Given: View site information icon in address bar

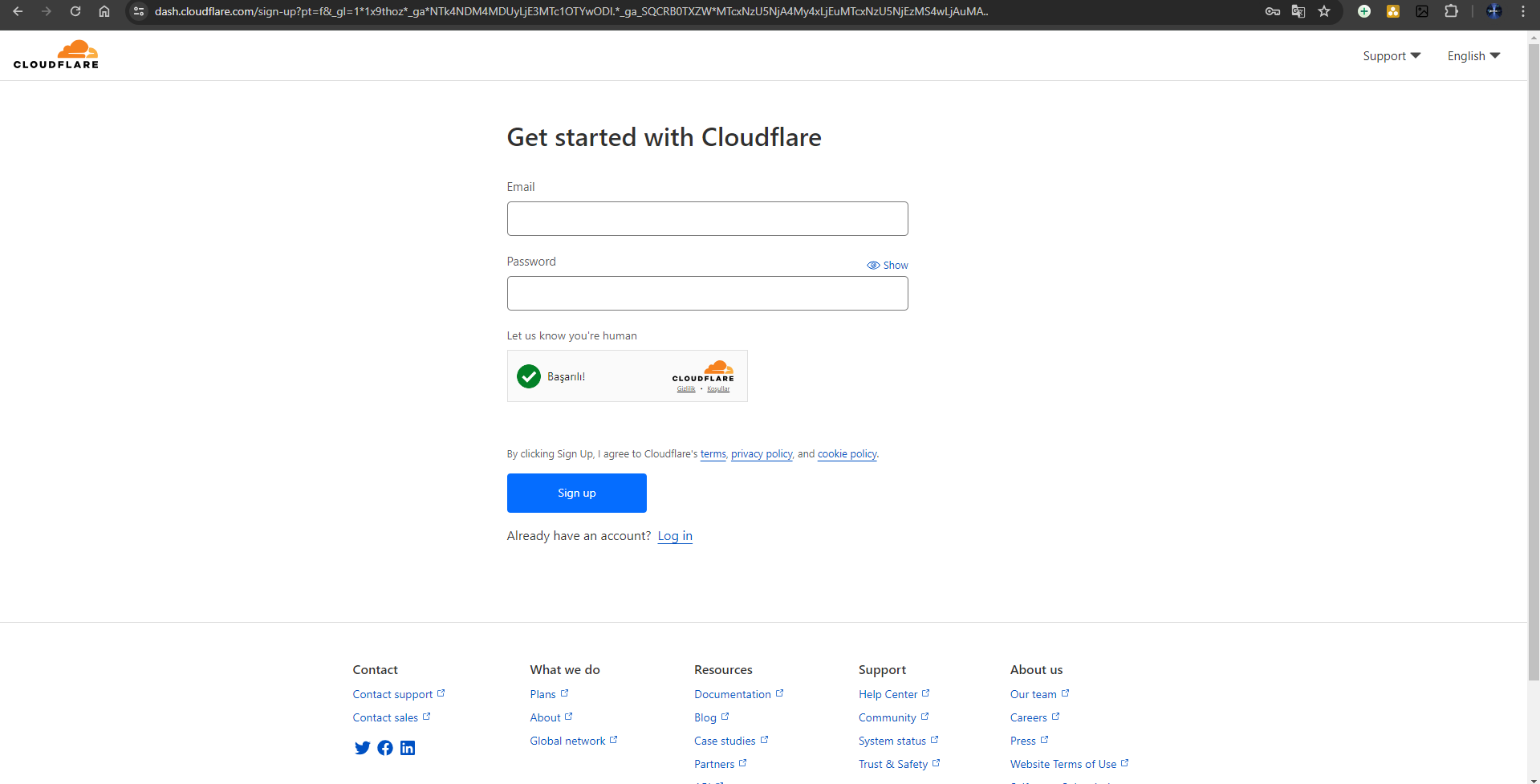Looking at the screenshot, I should (x=139, y=11).
